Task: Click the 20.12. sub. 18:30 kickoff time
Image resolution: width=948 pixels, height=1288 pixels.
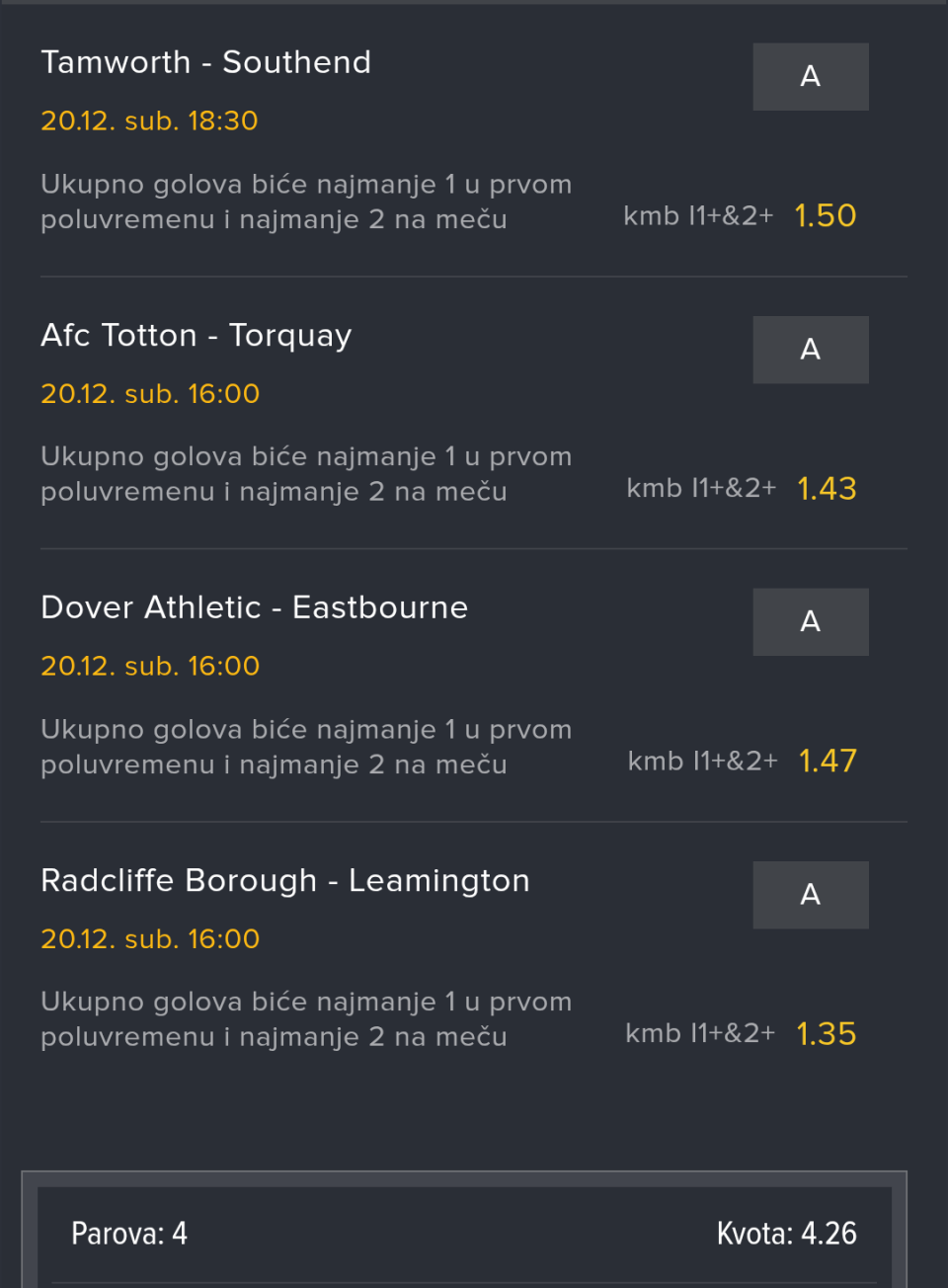Action: point(149,121)
